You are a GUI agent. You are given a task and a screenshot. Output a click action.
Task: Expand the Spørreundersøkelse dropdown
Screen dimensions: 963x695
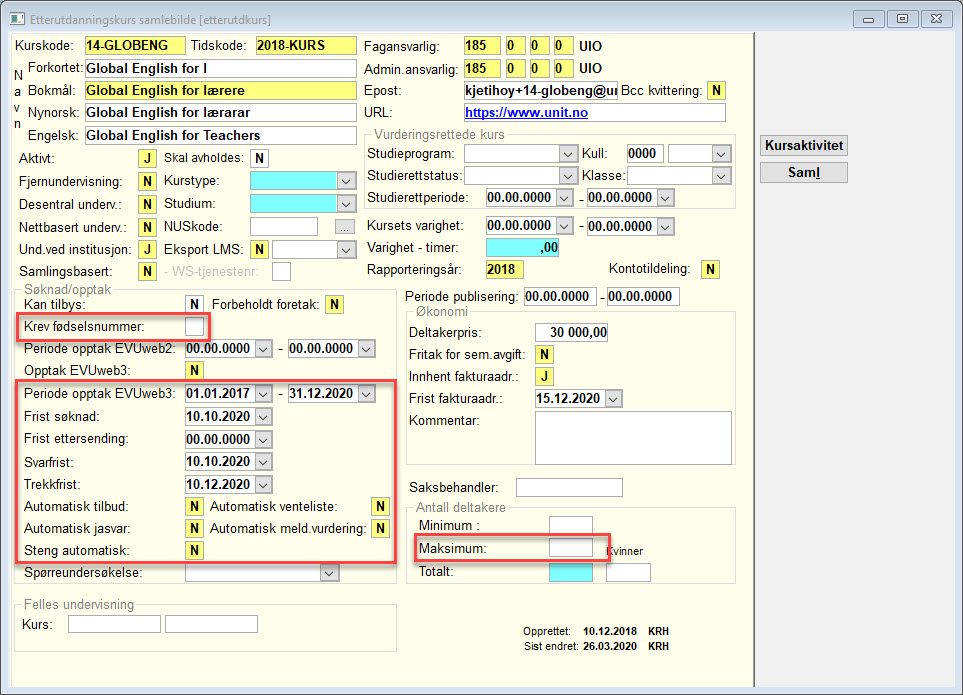pos(329,573)
